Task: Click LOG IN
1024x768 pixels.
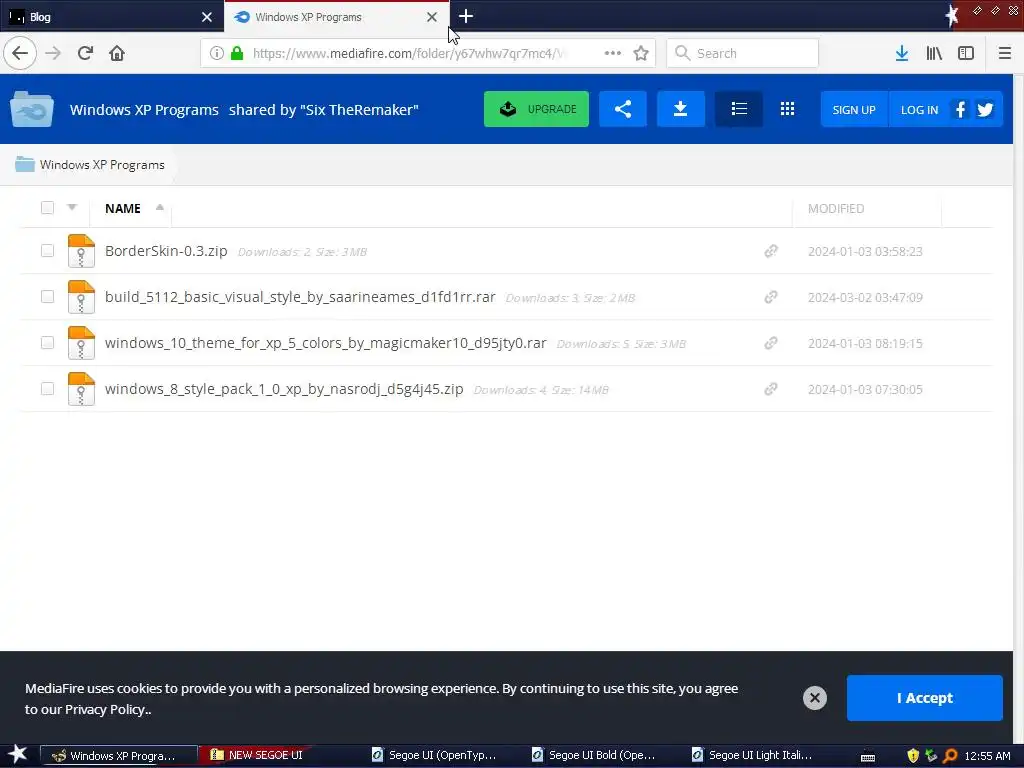Action: [919, 110]
